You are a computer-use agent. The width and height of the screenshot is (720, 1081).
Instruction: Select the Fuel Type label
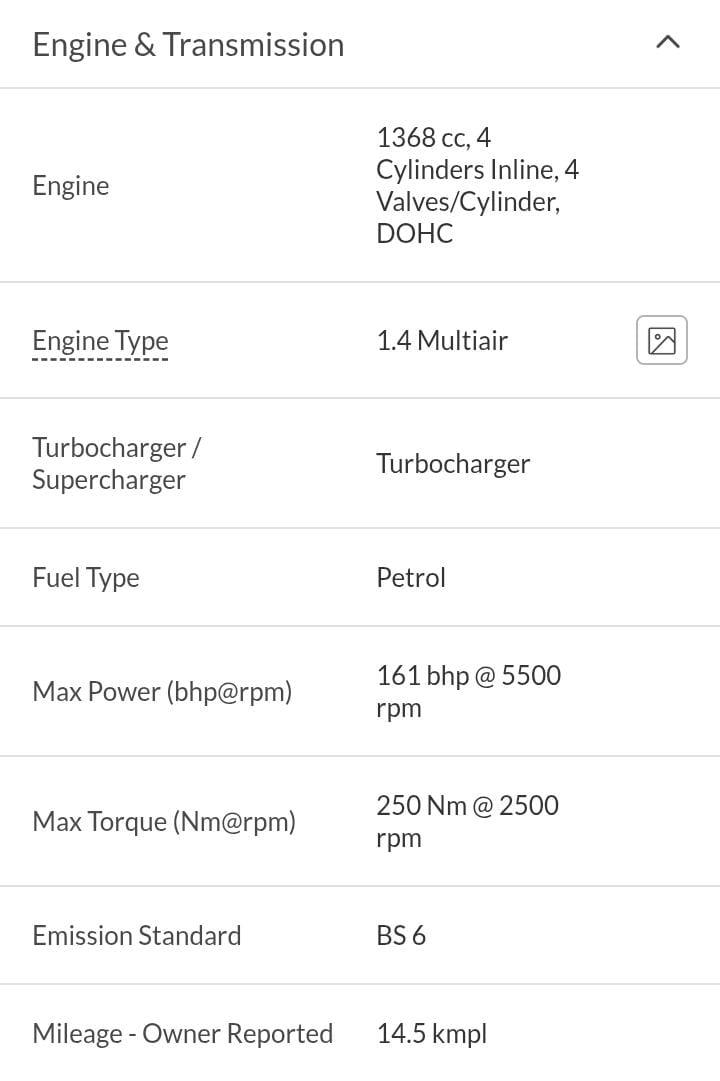point(86,578)
